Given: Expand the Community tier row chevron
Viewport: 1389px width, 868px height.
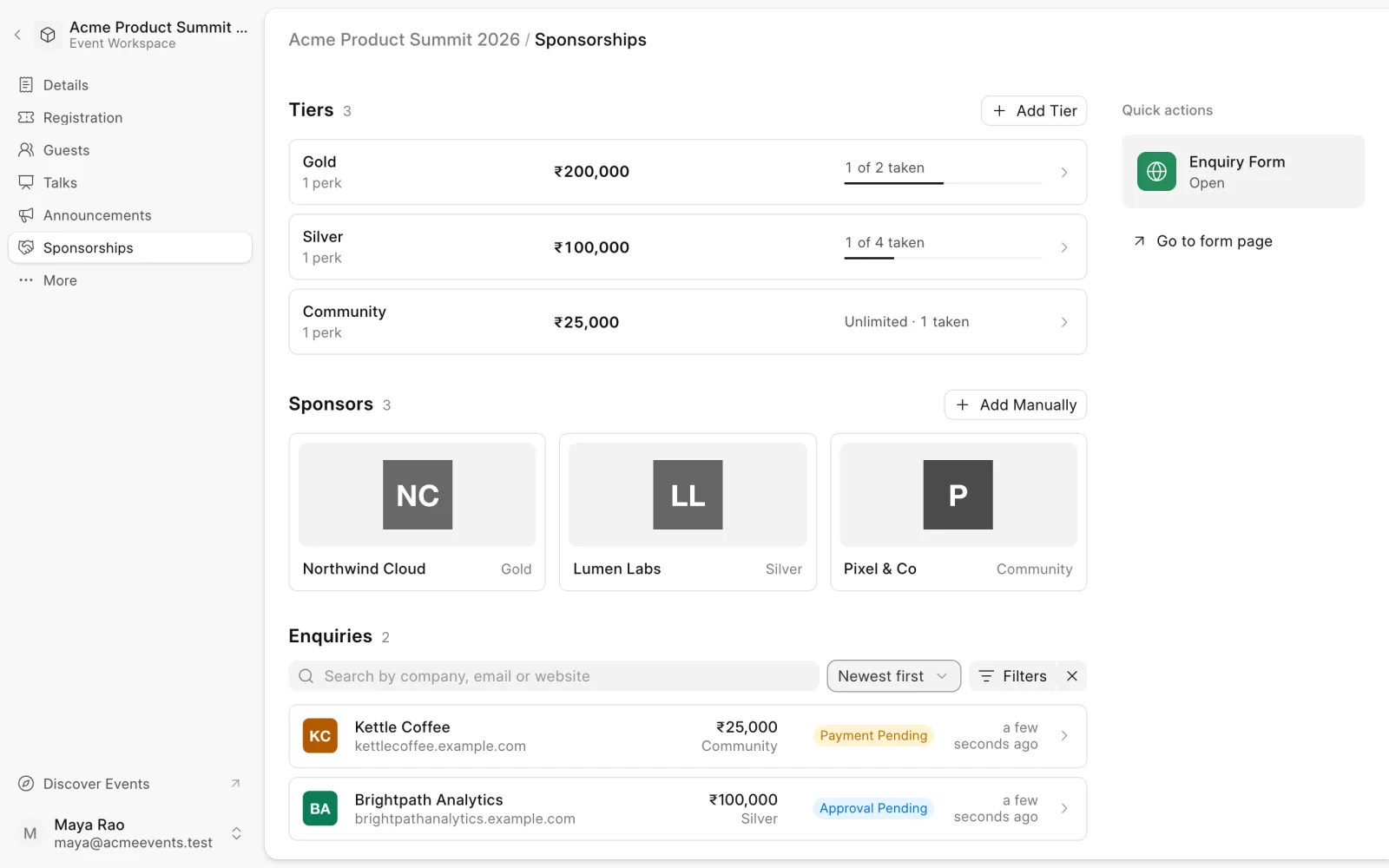Looking at the screenshot, I should coord(1064,322).
